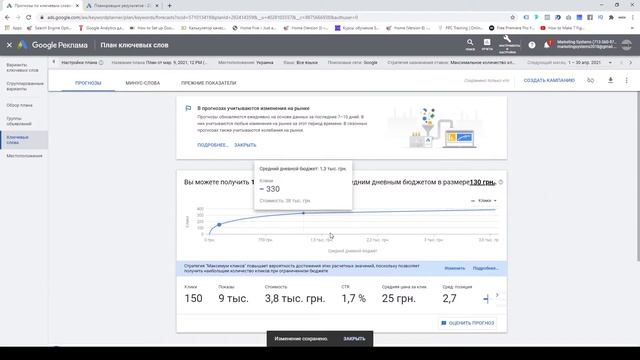Click the 3,8 тыс. грн. cost value
Viewport: 640px width, 360px height.
click(x=295, y=298)
